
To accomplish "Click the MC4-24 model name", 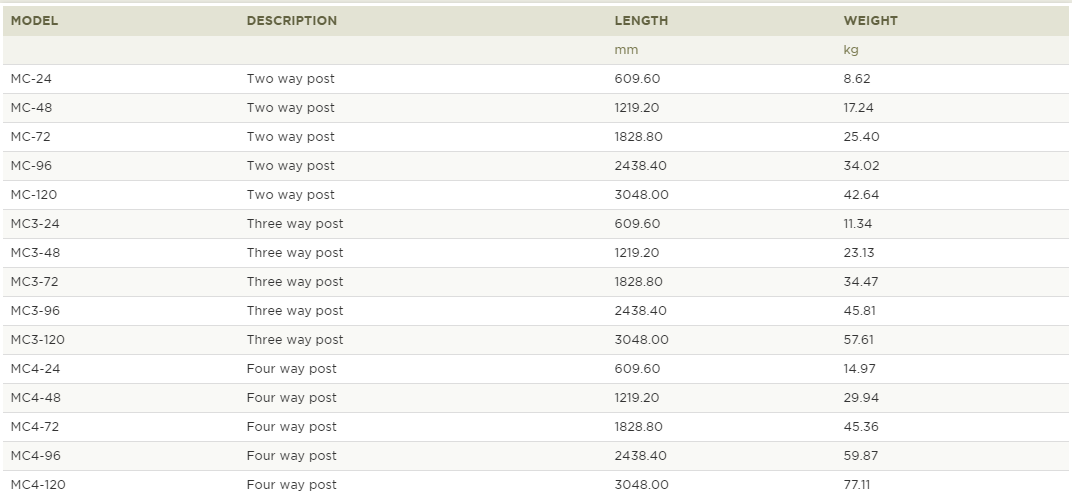I will coord(36,369).
